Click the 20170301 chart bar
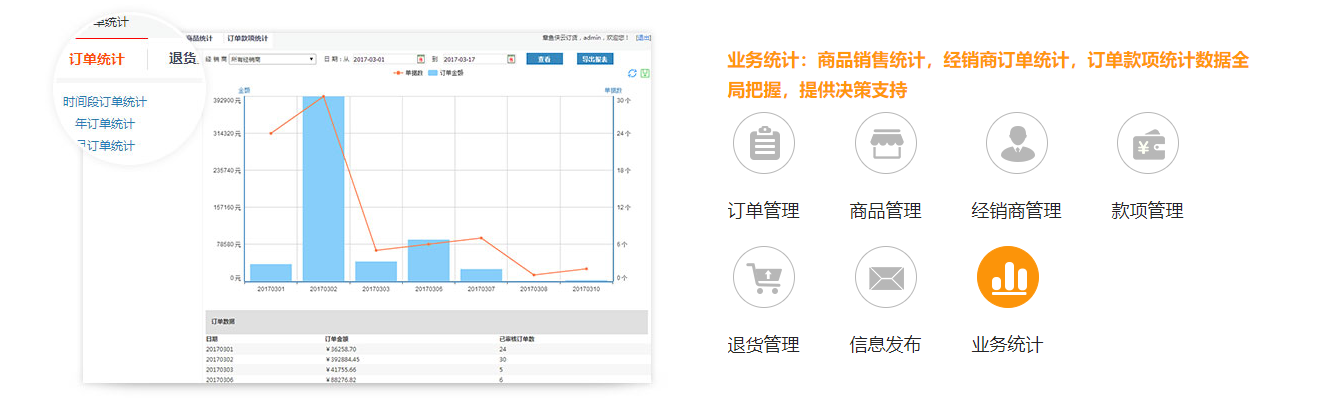 pos(270,273)
